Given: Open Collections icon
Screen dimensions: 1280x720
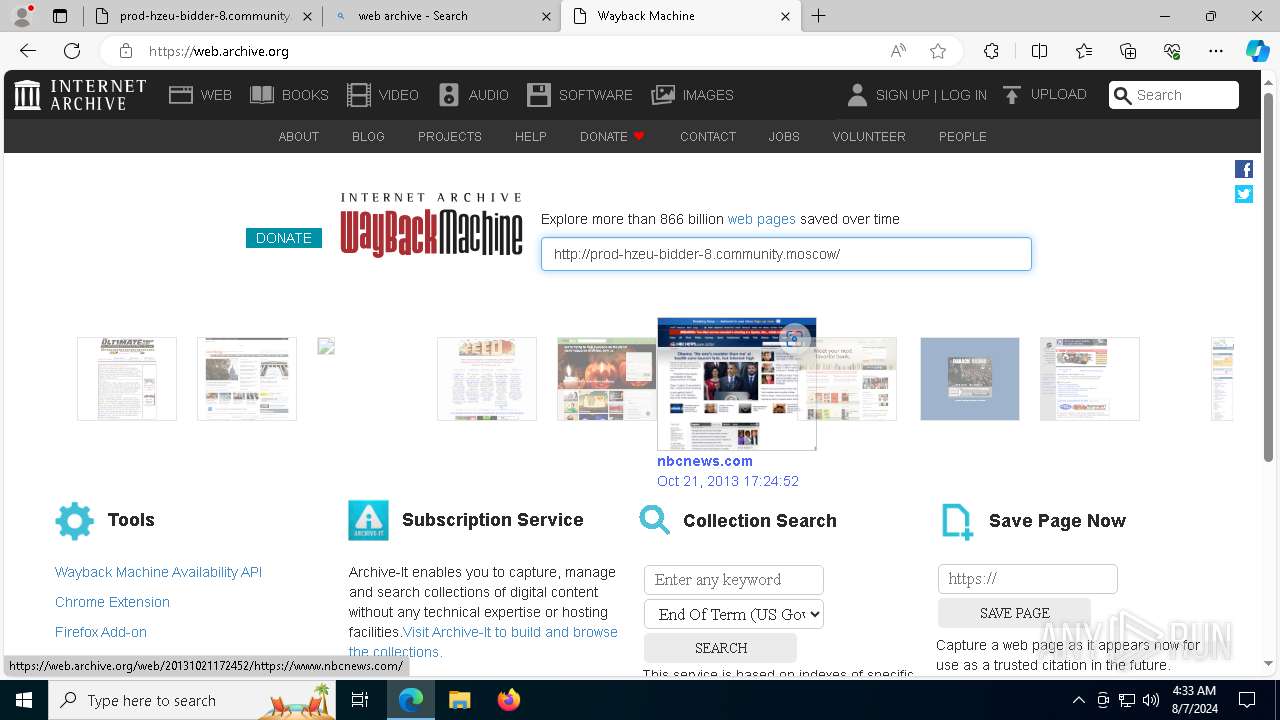Looking at the screenshot, I should [x=1128, y=51].
